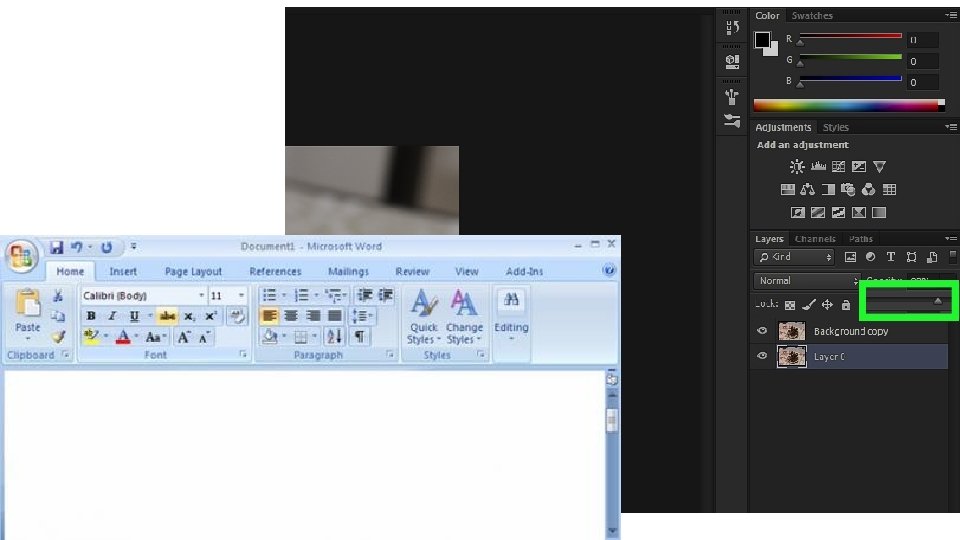Add a Hue/Saturation adjustment
960x540 pixels.
(787, 190)
